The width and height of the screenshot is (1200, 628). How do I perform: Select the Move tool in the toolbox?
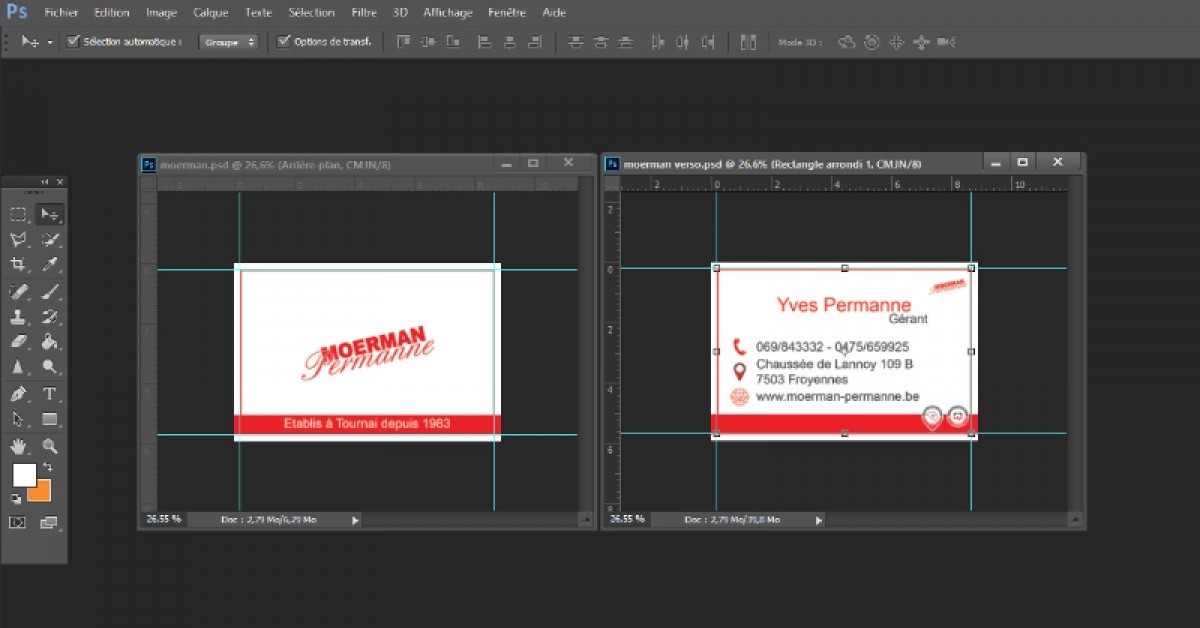tap(49, 214)
